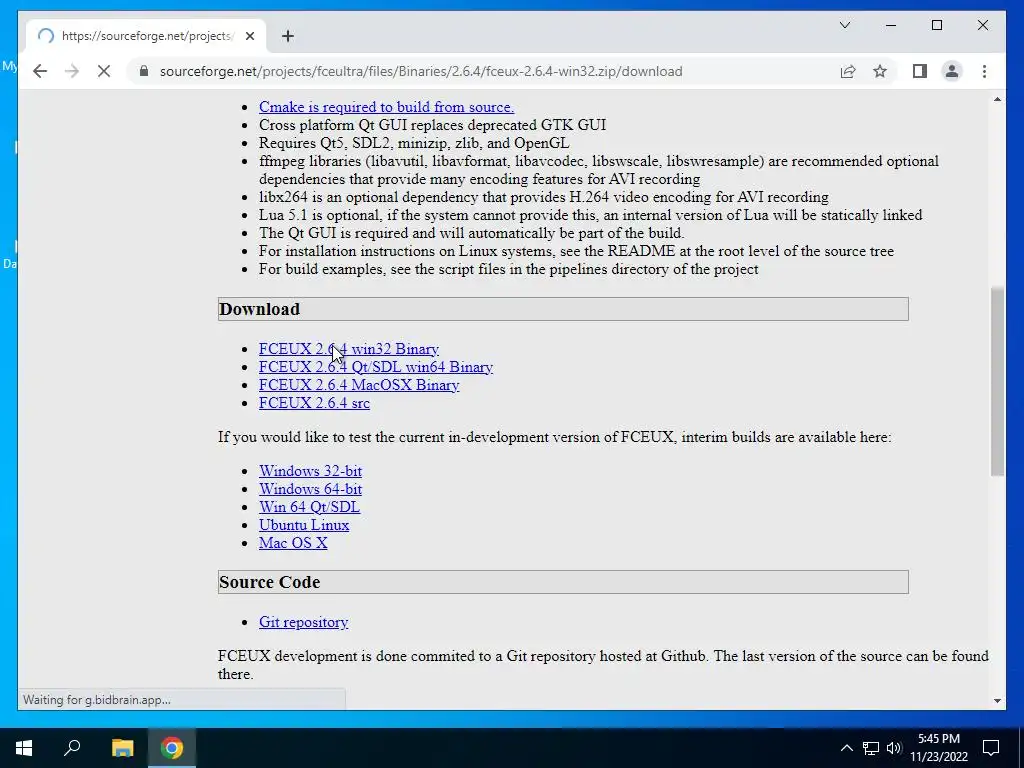Image resolution: width=1024 pixels, height=768 pixels.
Task: Click the page vertical scrollbar thumb
Action: (997, 381)
